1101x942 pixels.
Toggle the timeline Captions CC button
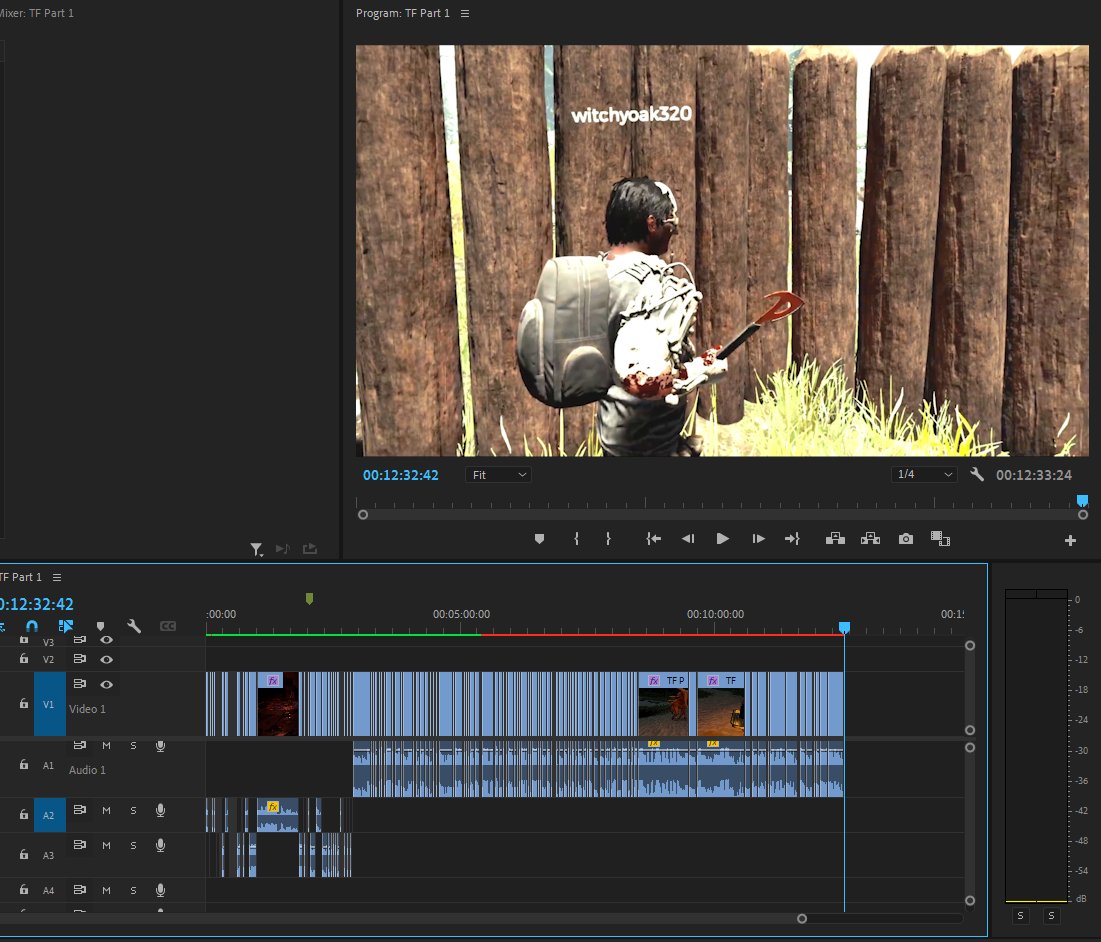click(x=168, y=626)
